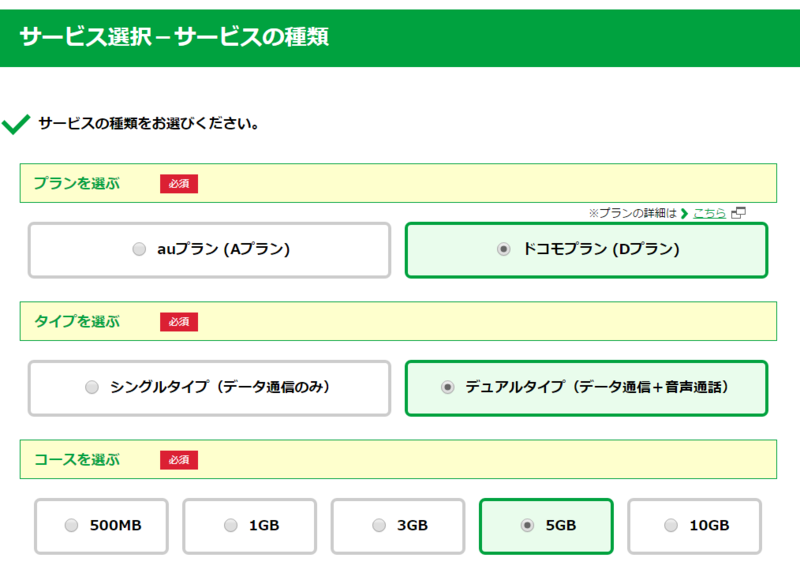Click the コースを選ぶ section heading

tap(77, 459)
